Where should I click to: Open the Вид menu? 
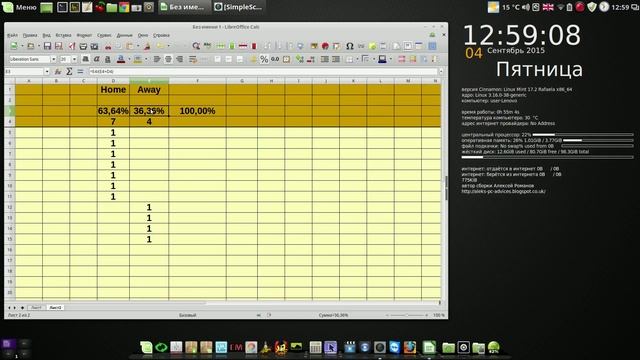[47, 35]
